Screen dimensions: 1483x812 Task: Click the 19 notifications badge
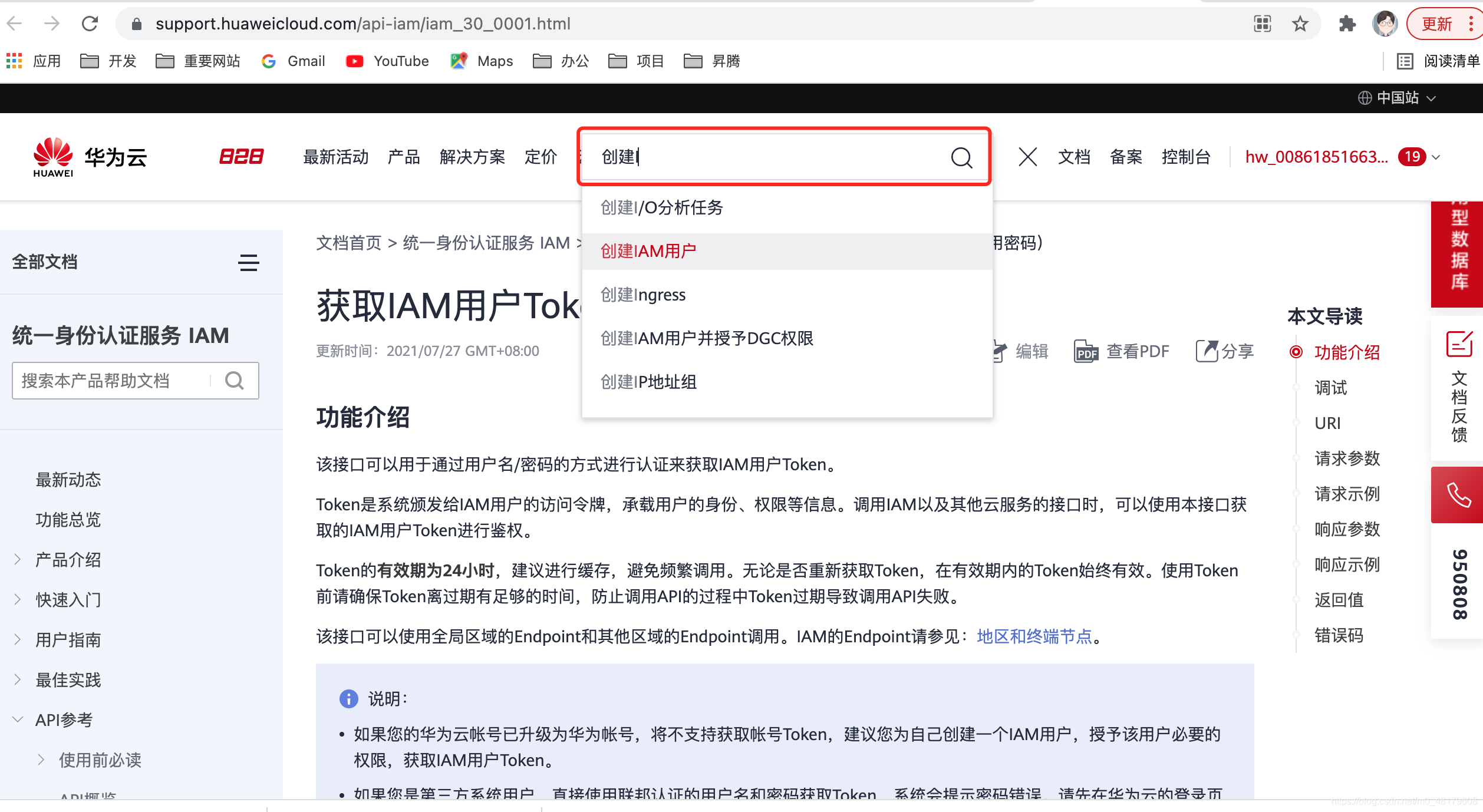[1412, 157]
